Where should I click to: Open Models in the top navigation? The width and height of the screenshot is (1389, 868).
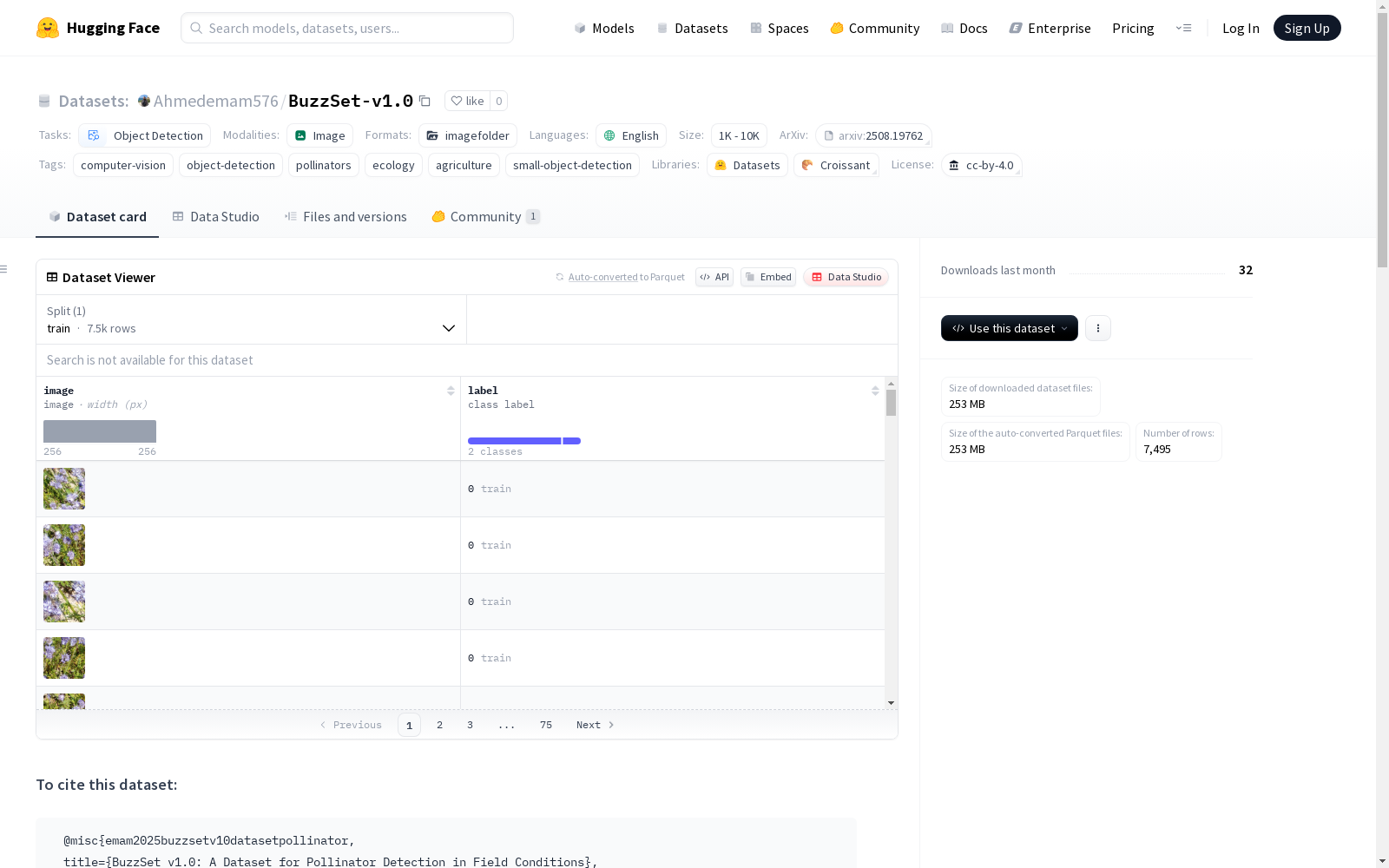point(604,28)
